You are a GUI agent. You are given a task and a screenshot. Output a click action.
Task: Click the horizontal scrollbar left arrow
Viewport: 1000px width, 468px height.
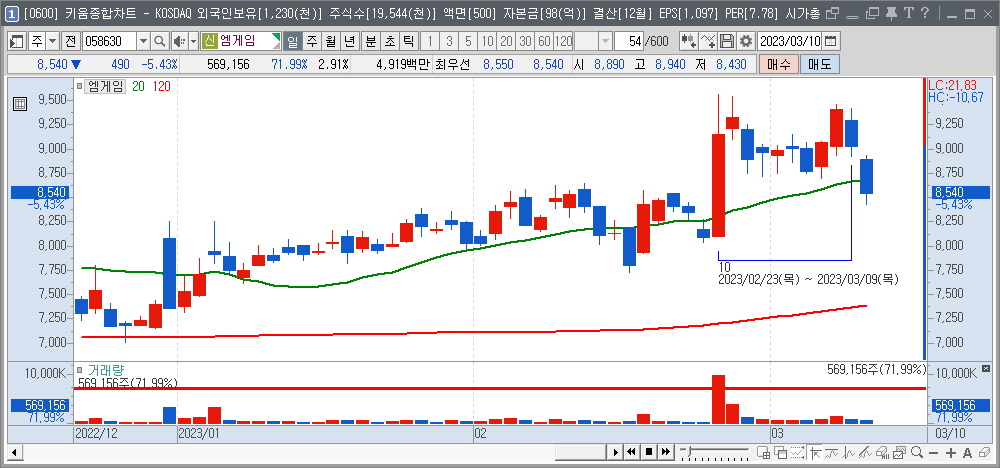coord(13,453)
